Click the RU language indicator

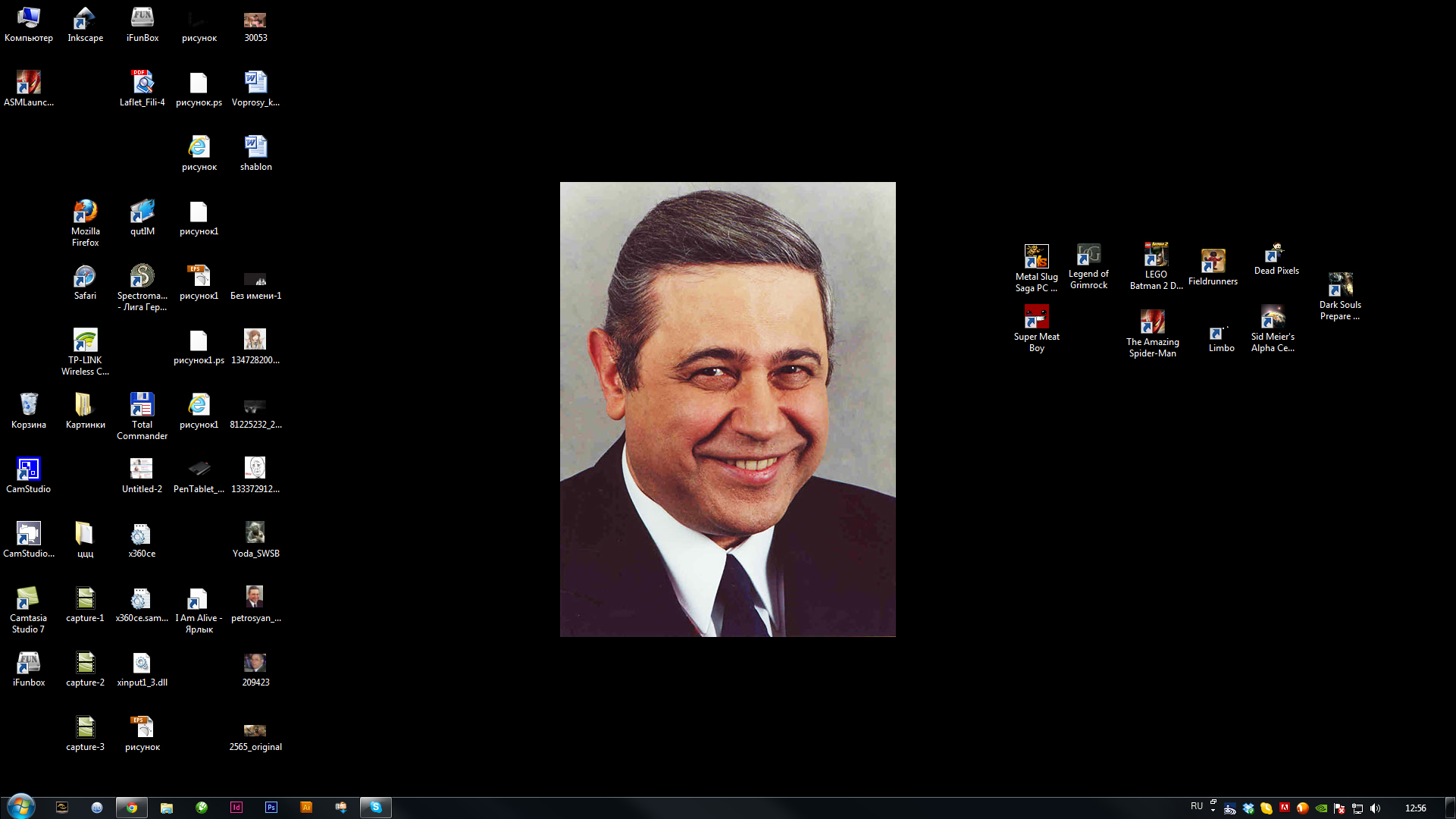[1197, 806]
